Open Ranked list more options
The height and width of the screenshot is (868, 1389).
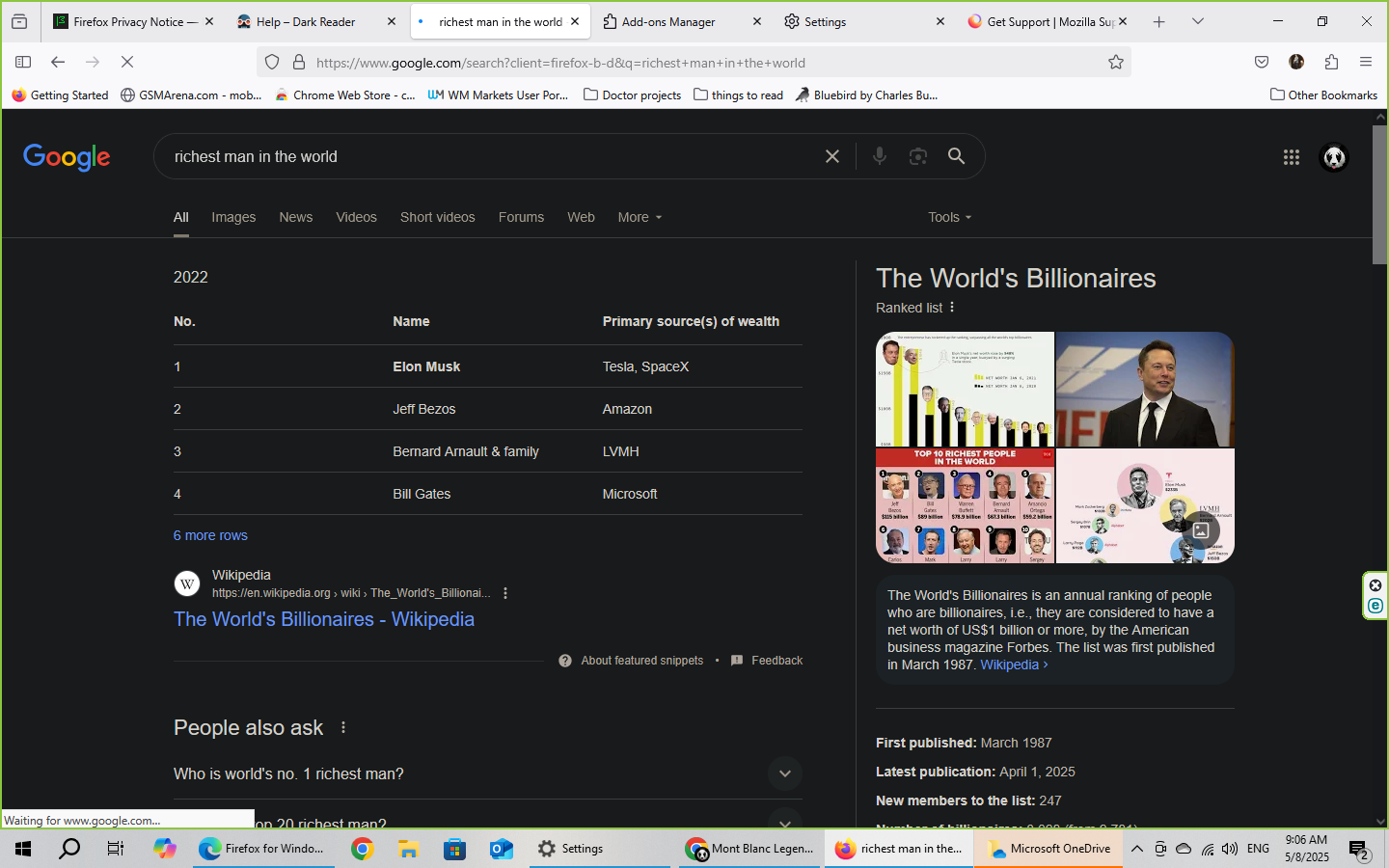click(x=952, y=307)
